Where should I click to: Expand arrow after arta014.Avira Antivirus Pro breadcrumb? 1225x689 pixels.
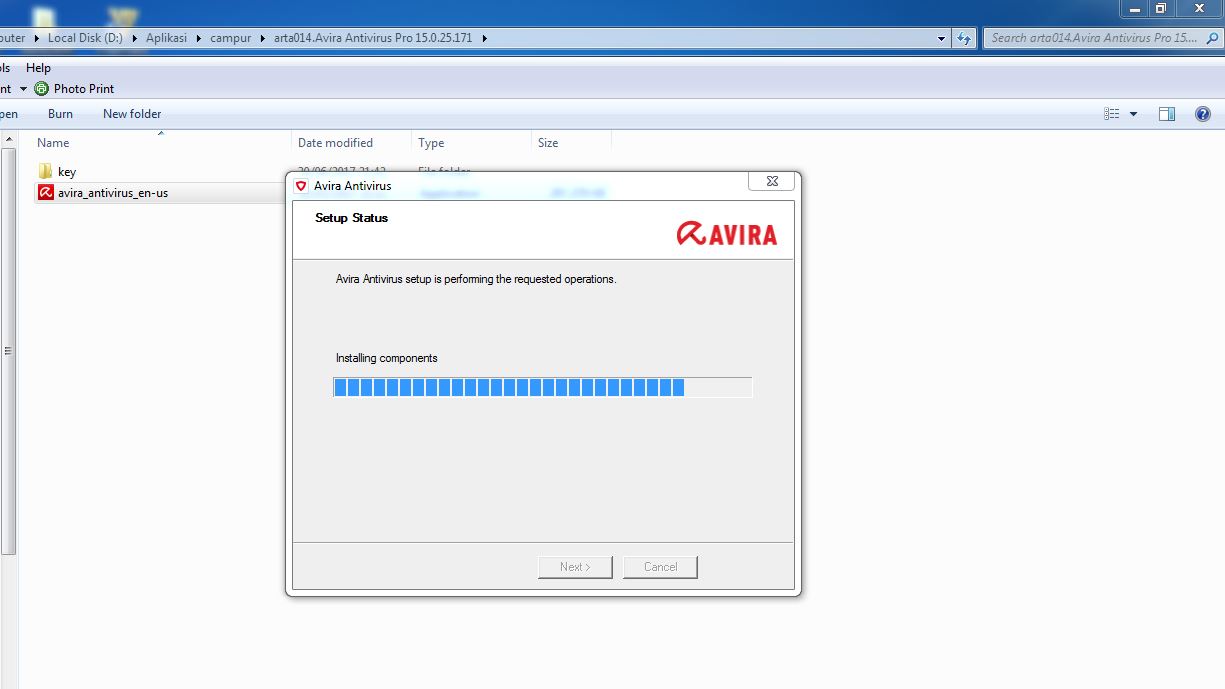(x=484, y=38)
